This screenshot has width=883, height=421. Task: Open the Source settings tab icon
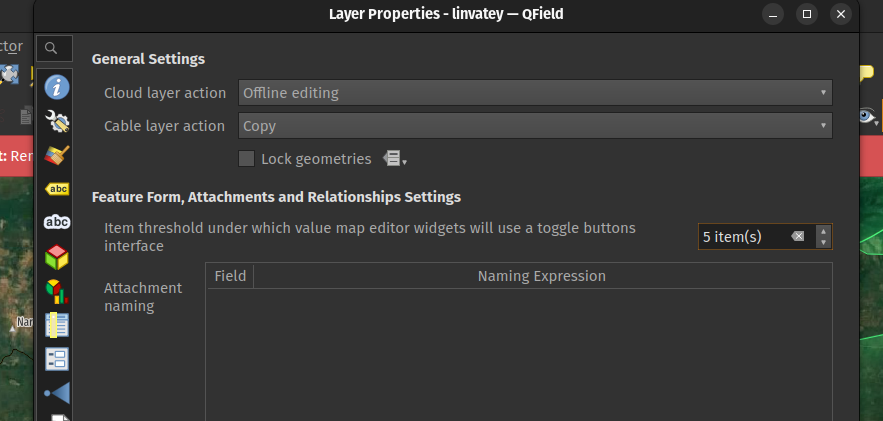click(x=57, y=121)
